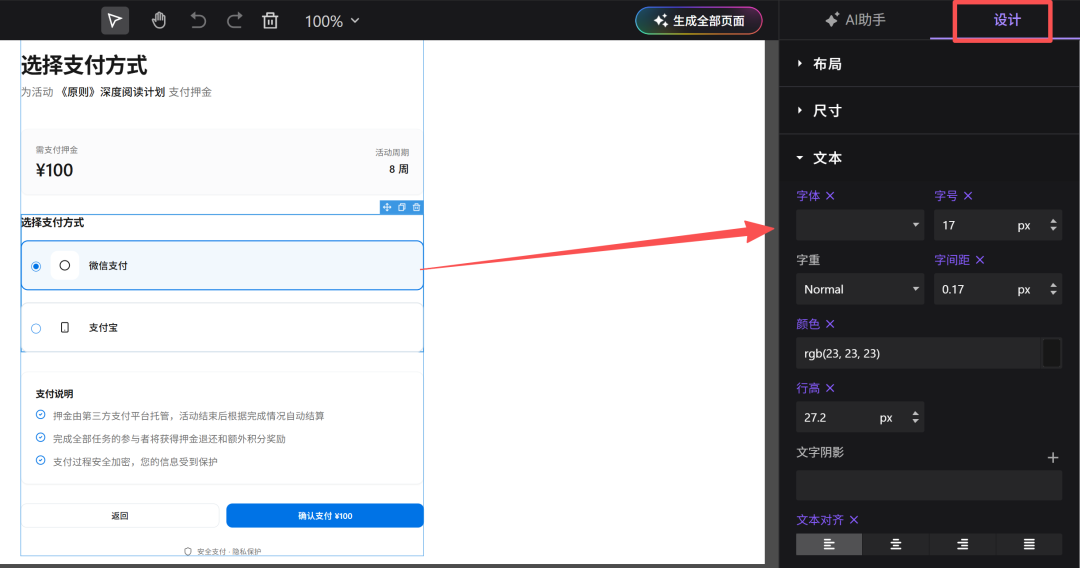The image size is (1080, 568).
Task: Open the text color swatch picker
Action: coord(1051,353)
